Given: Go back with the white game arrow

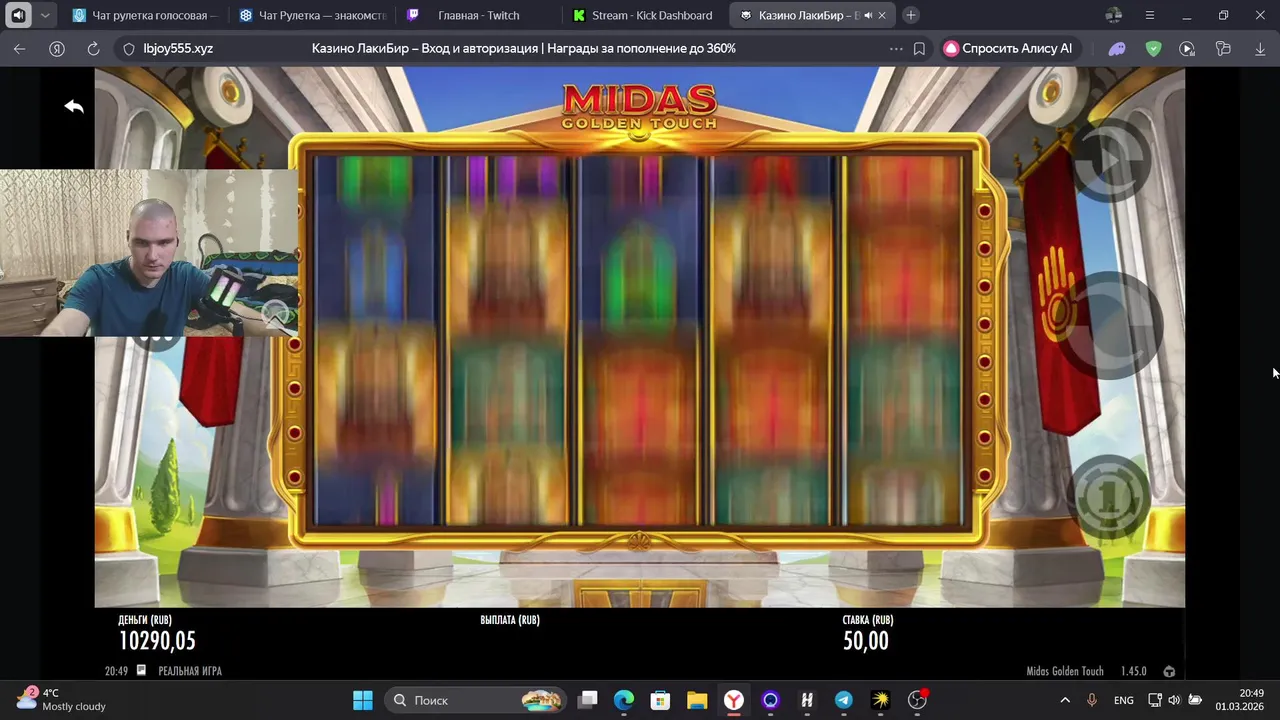Looking at the screenshot, I should (74, 106).
